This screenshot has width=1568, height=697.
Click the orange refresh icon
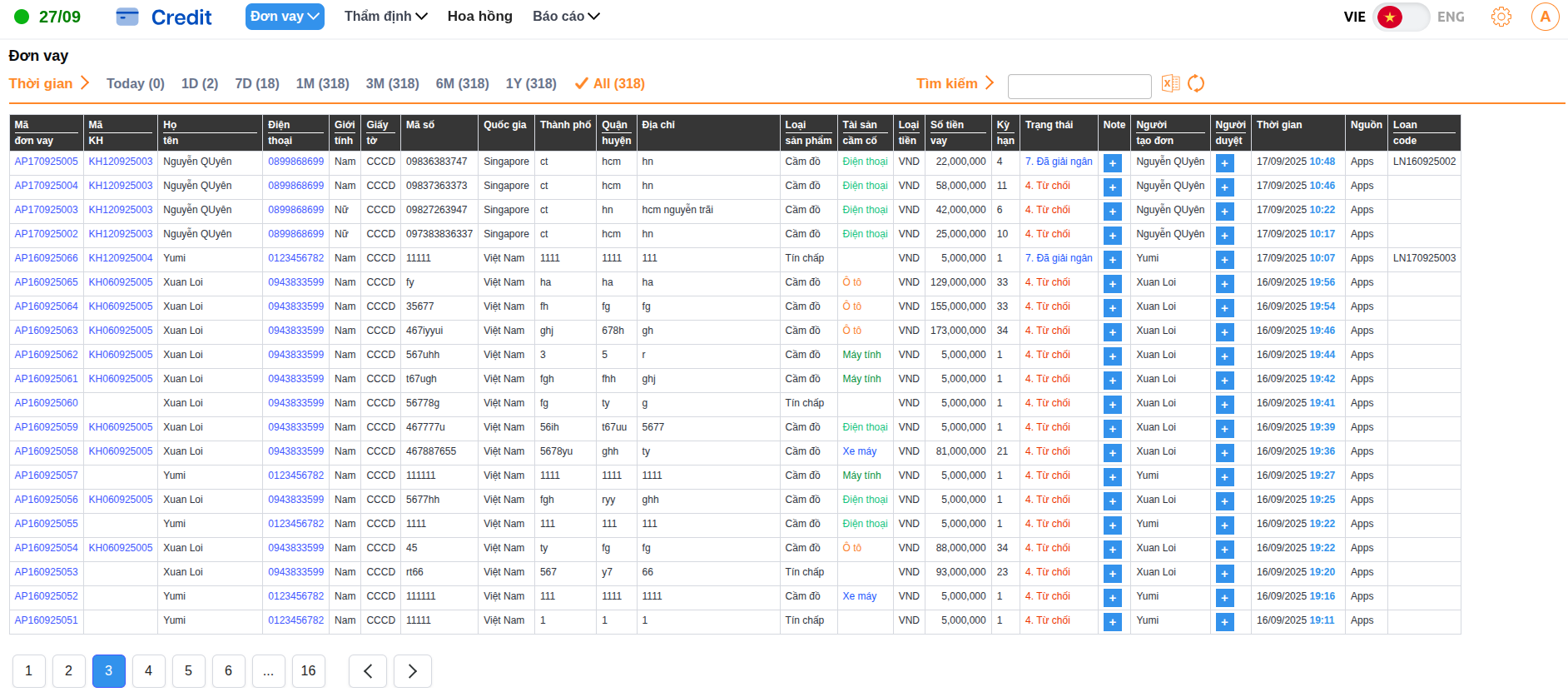1196,83
